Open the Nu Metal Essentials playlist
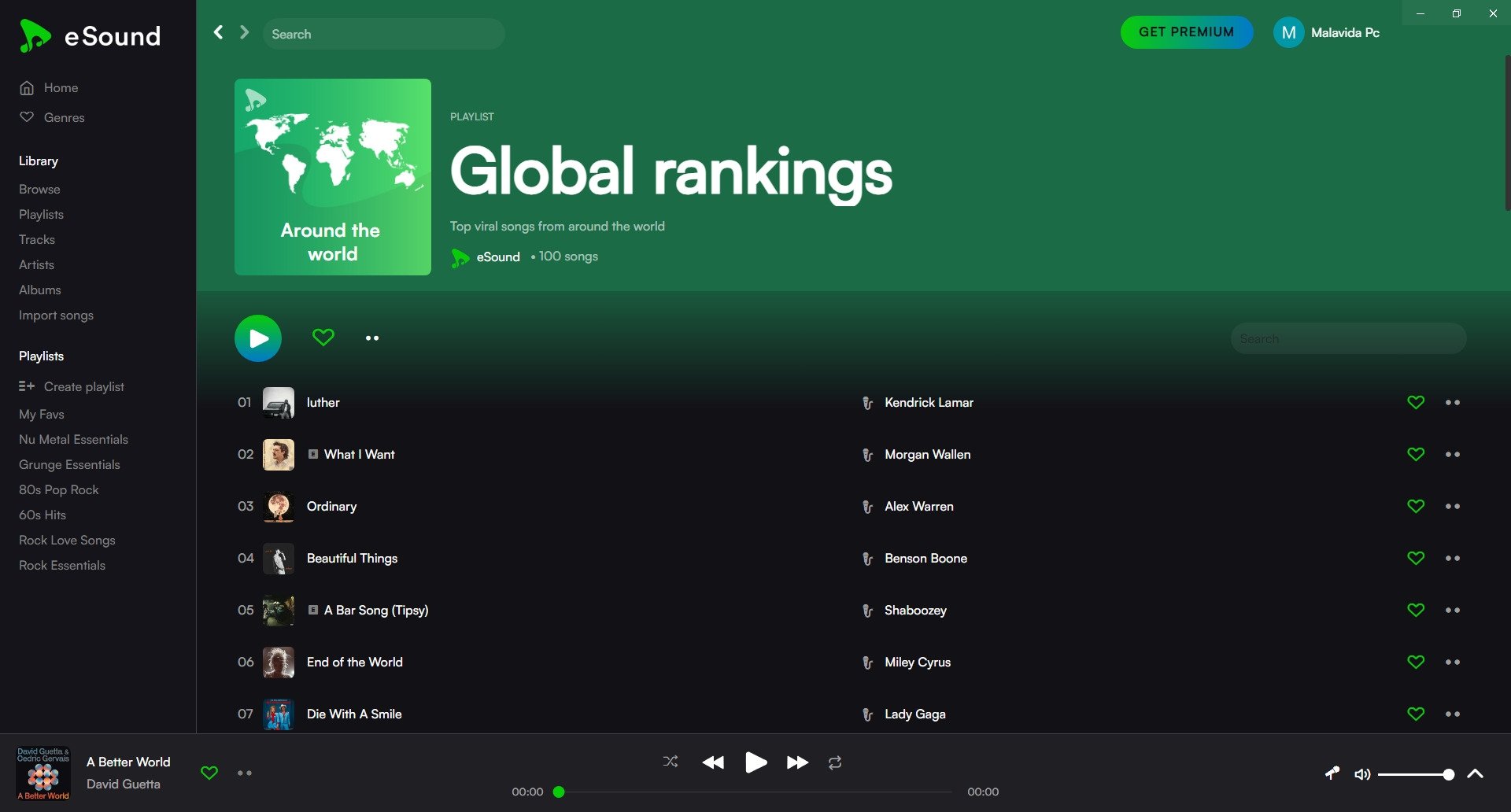This screenshot has width=1511, height=812. pyautogui.click(x=73, y=439)
